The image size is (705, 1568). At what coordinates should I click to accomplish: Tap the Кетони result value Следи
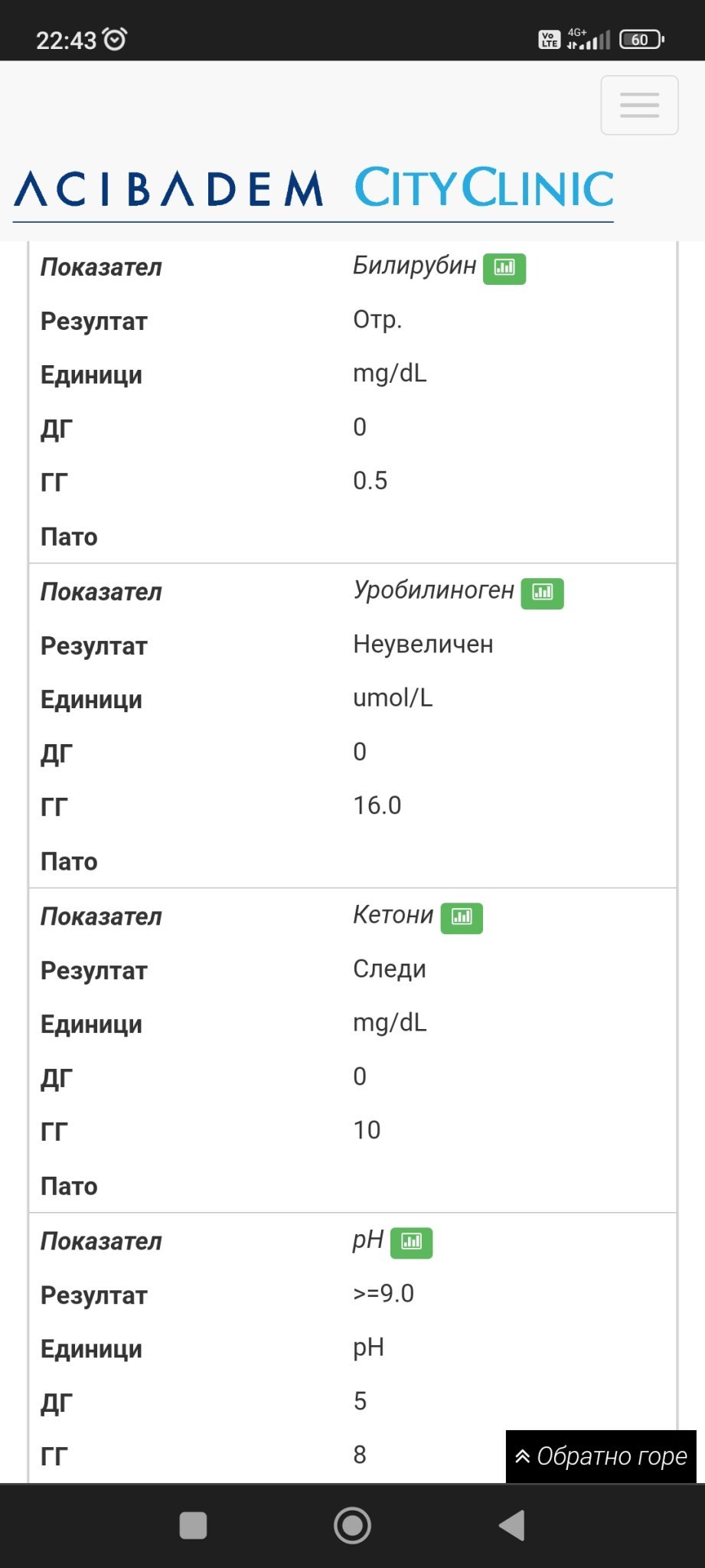(389, 969)
